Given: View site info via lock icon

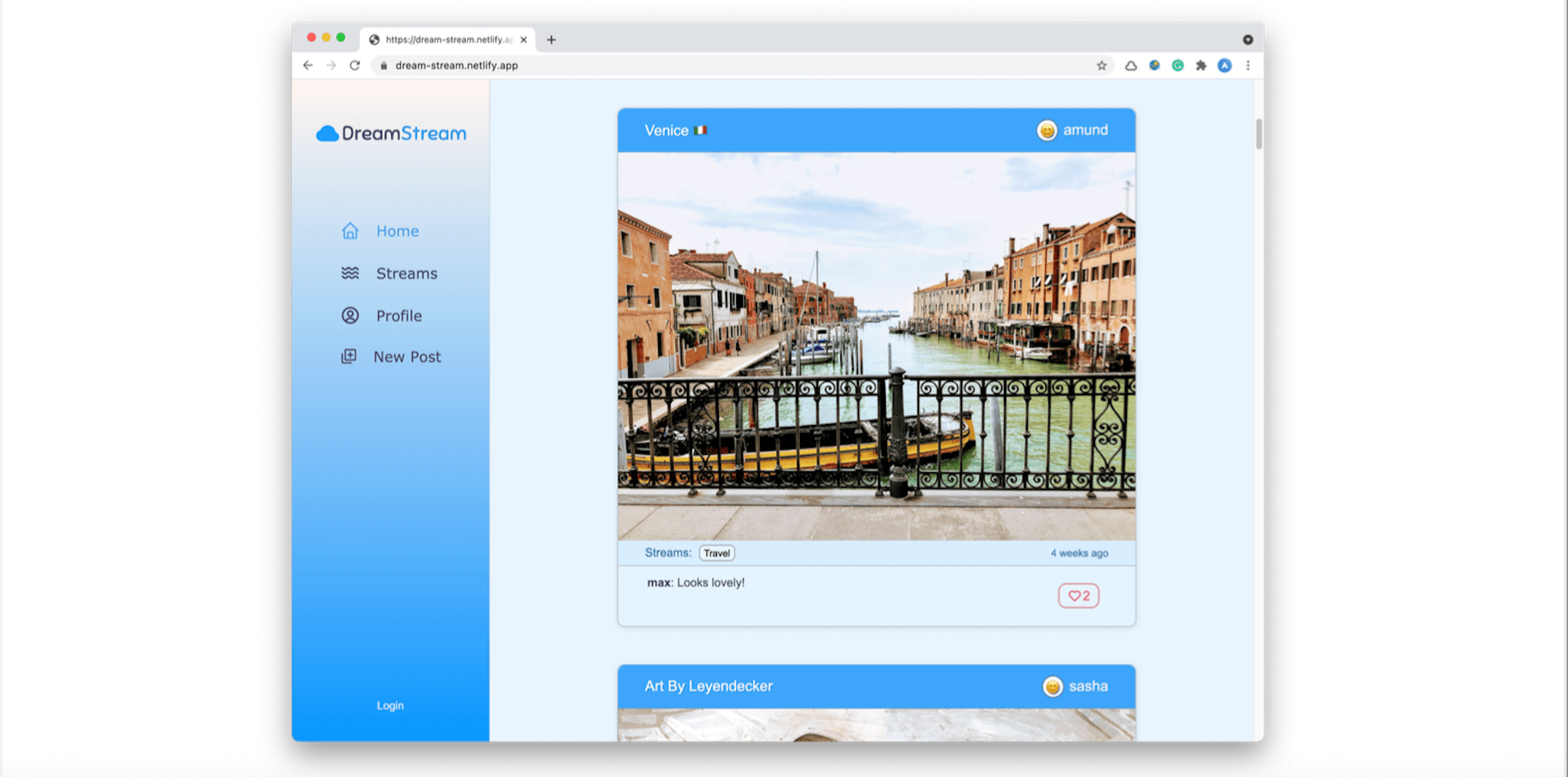Looking at the screenshot, I should click(383, 65).
